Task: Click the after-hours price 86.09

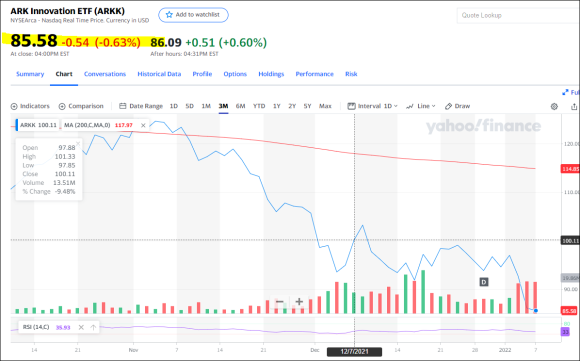Action: point(166,43)
